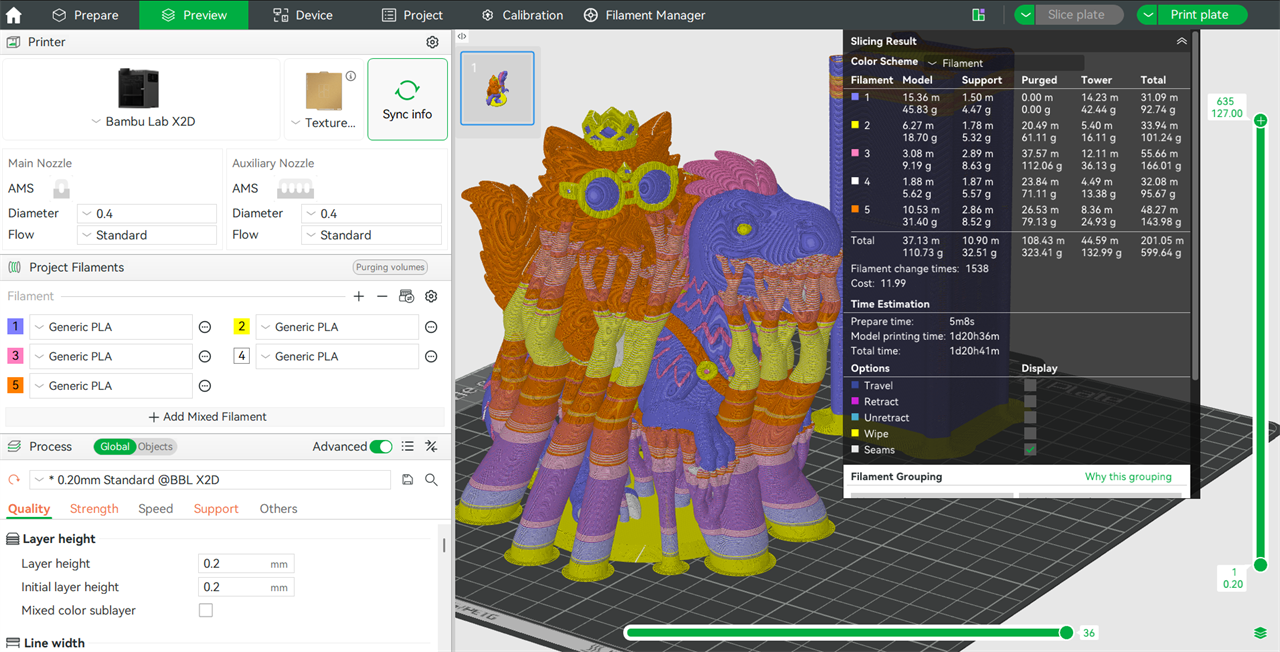Edit filament 5 preset options icon

205,386
